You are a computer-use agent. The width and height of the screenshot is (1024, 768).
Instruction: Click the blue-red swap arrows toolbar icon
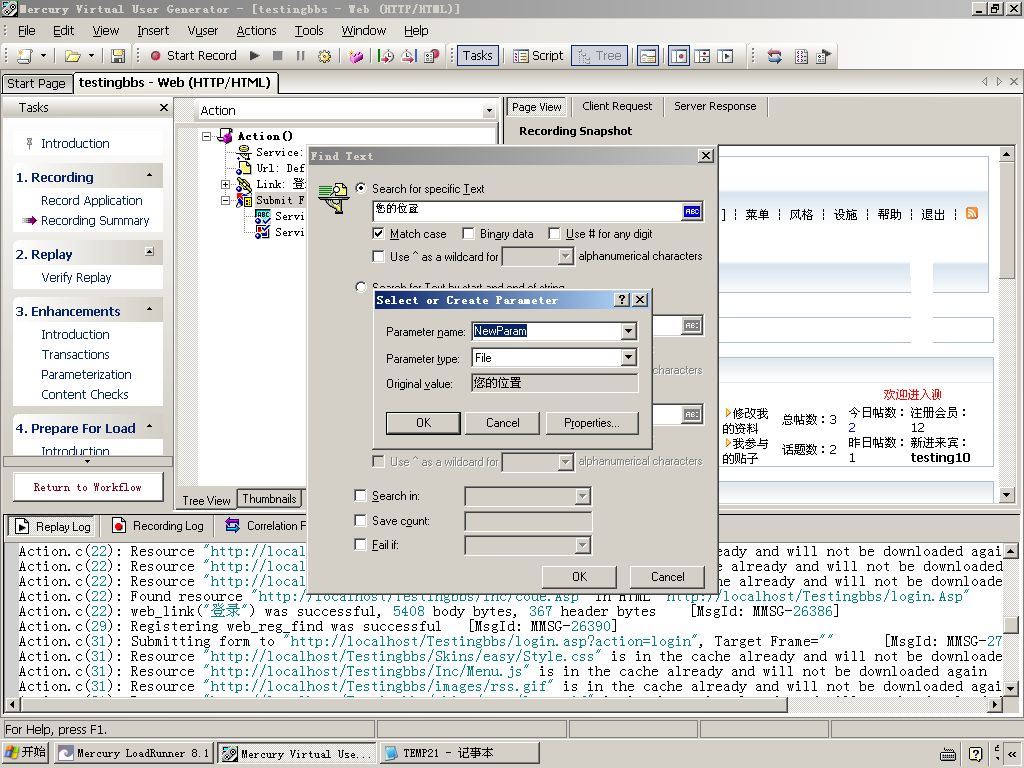tap(775, 56)
